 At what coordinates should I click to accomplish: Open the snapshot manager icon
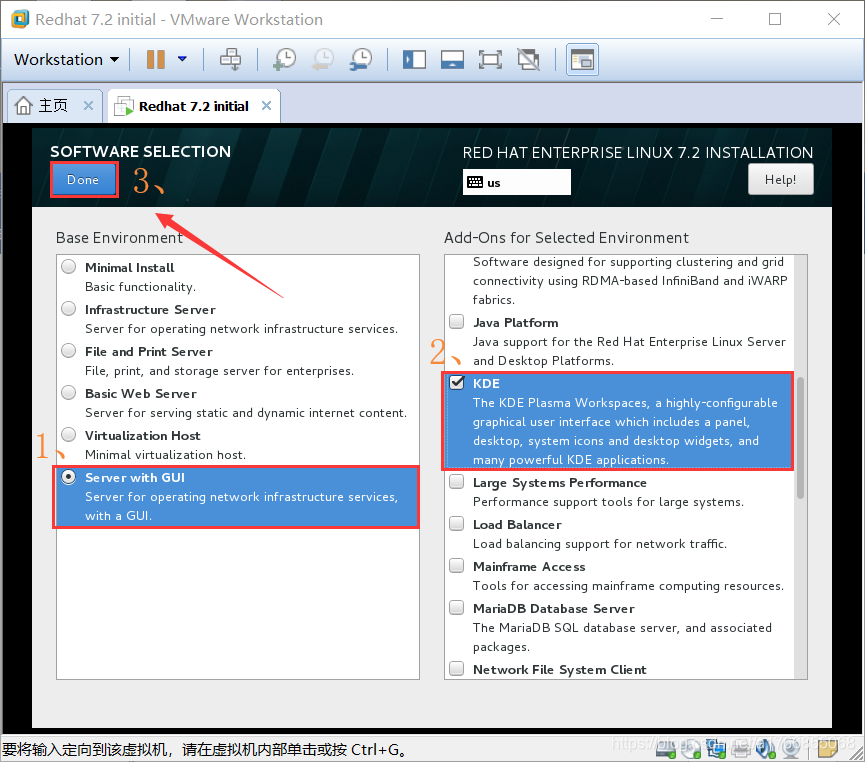pos(361,59)
